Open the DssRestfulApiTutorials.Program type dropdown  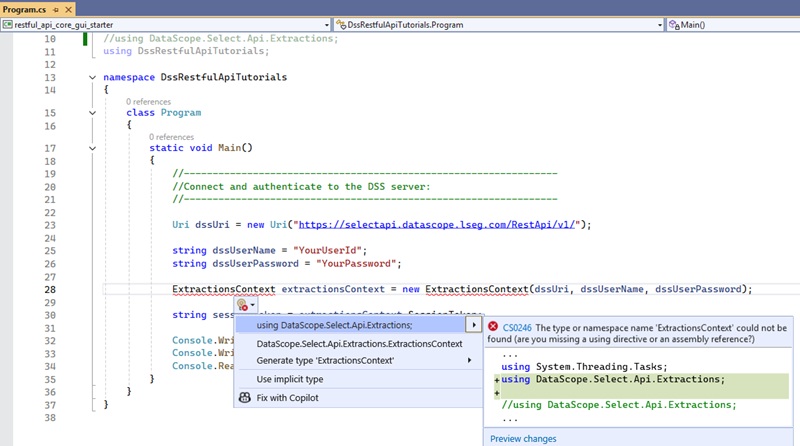[x=658, y=24]
